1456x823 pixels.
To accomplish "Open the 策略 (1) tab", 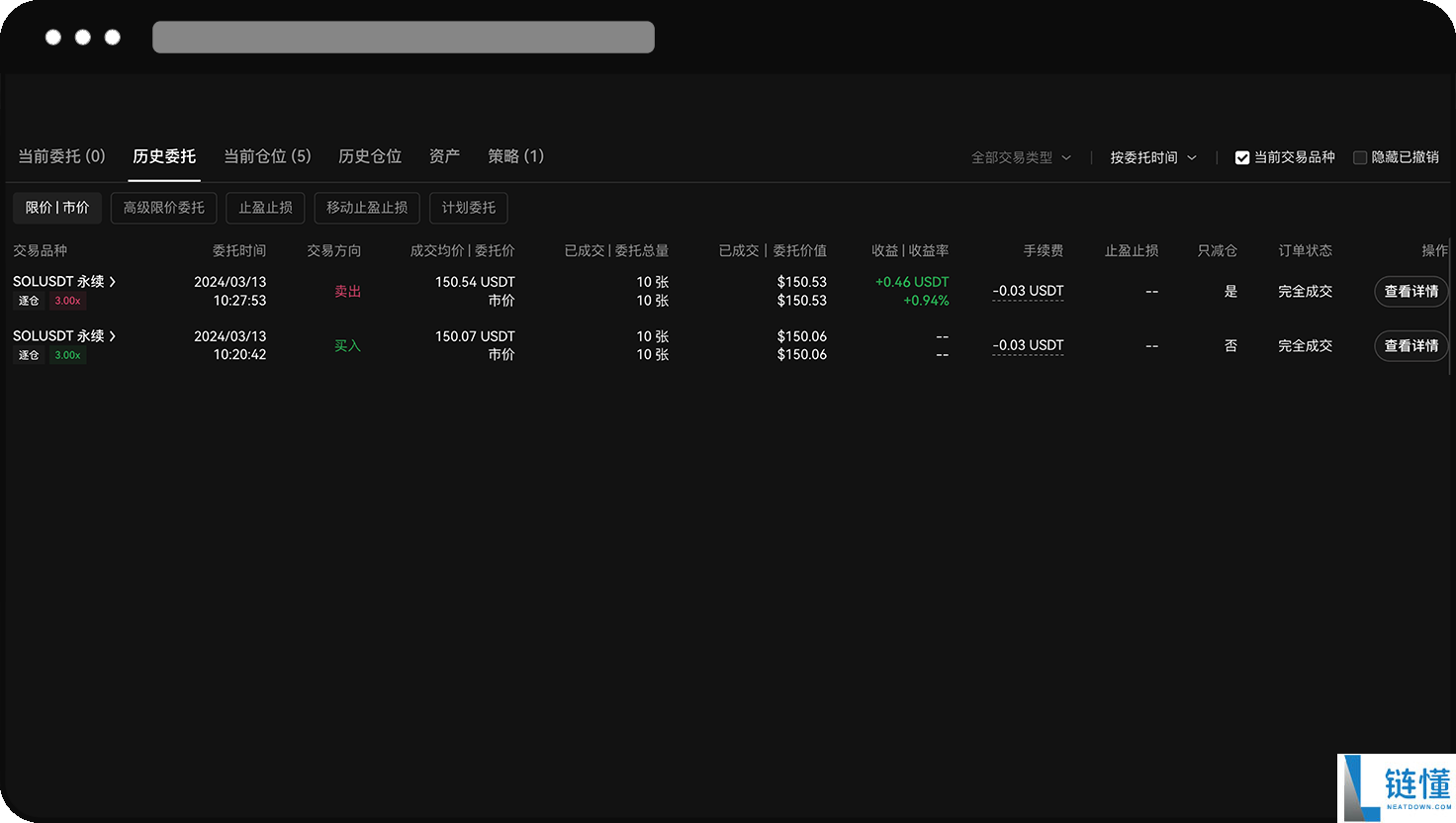I will (515, 155).
